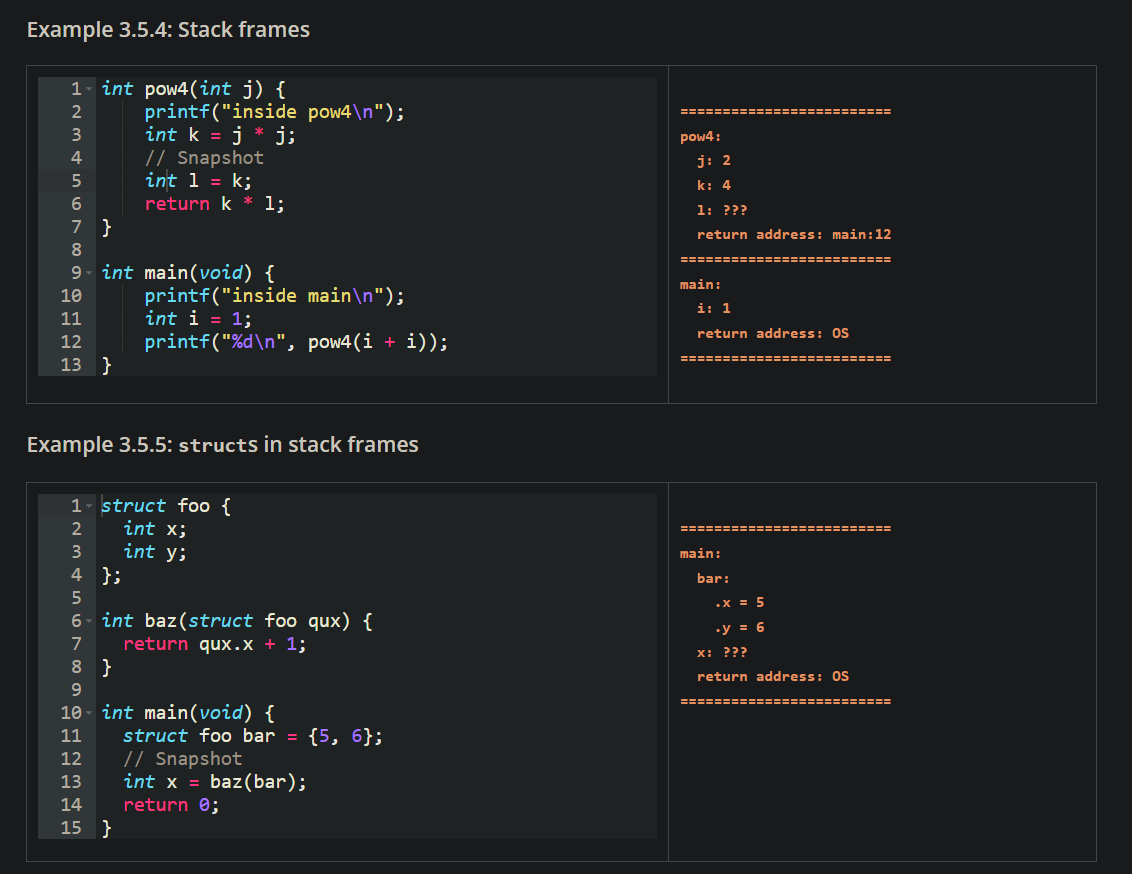Viewport: 1132px width, 874px height.
Task: Click 'x: ???' in the main frame output
Action: pyautogui.click(x=721, y=652)
